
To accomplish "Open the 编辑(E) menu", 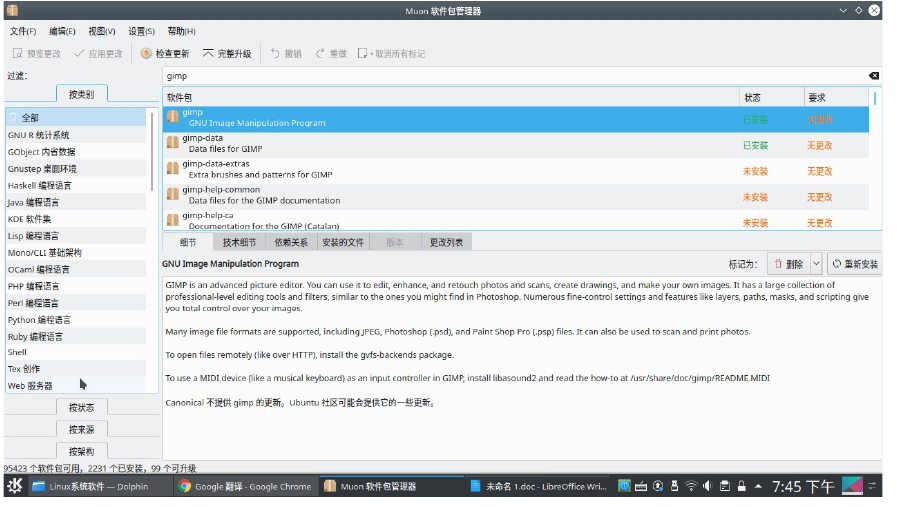I will click(62, 31).
